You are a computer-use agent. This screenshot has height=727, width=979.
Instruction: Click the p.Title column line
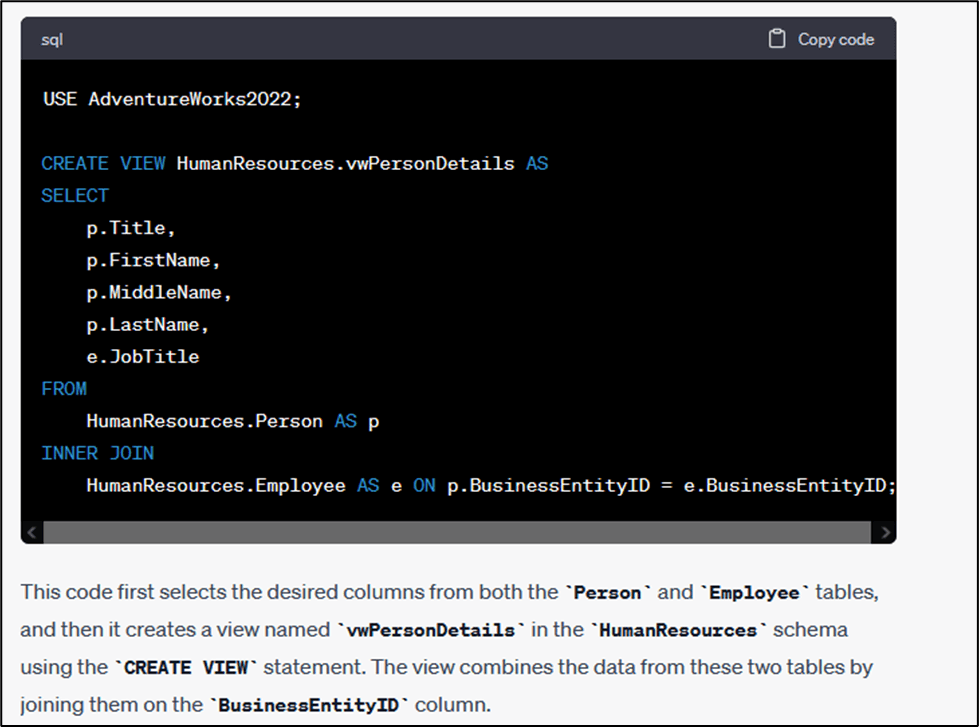(x=131, y=228)
